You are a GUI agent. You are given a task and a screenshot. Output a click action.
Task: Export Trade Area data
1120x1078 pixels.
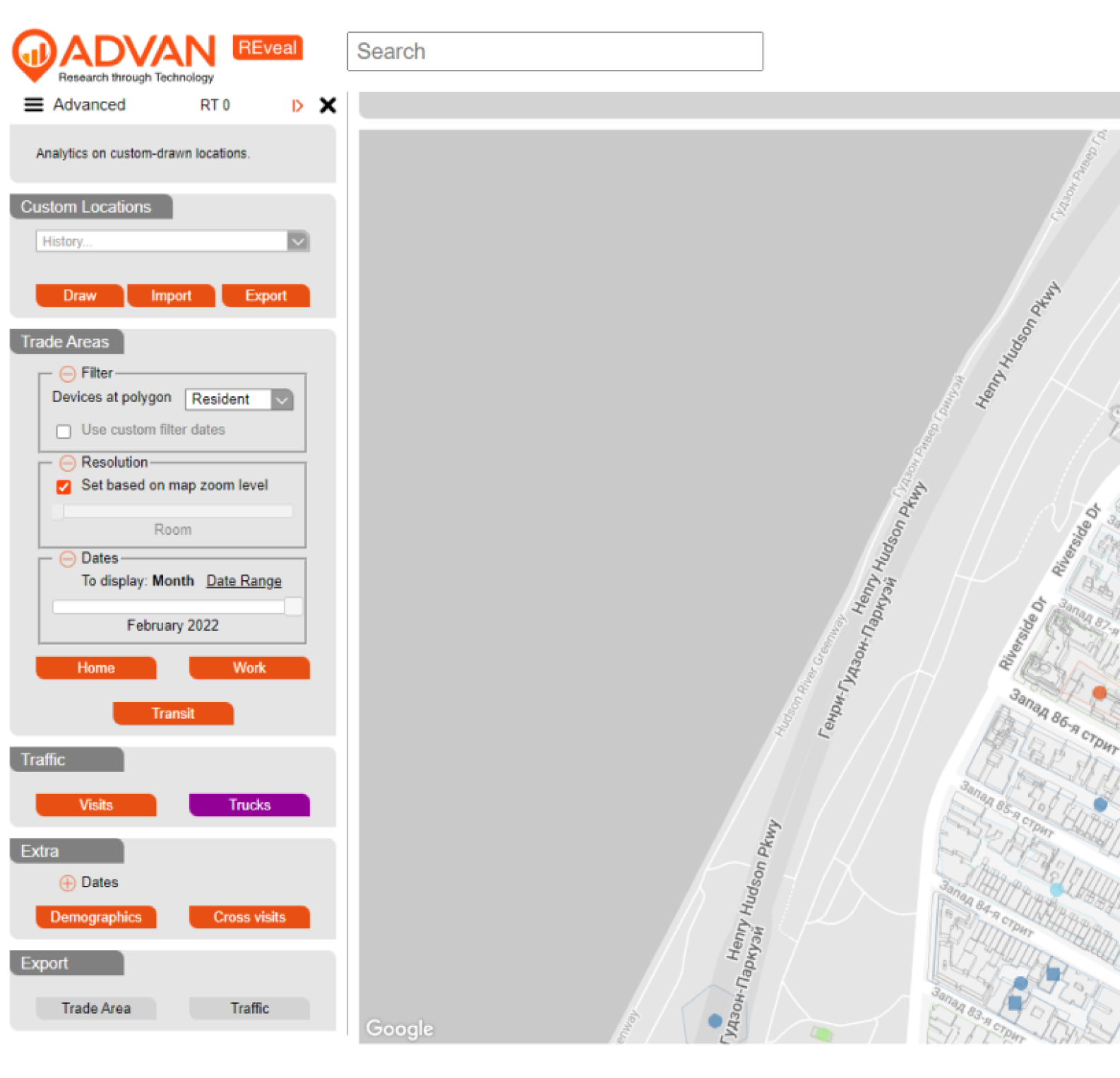pos(96,1008)
